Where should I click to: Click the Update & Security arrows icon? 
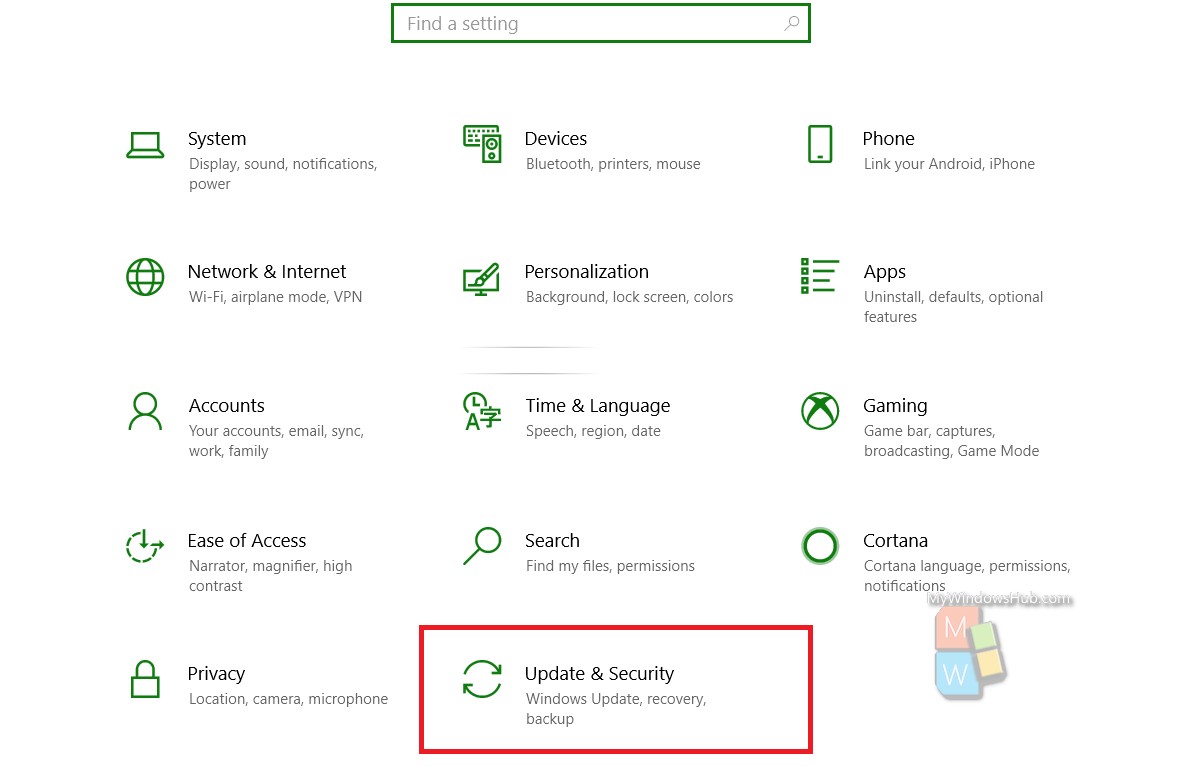coord(482,679)
